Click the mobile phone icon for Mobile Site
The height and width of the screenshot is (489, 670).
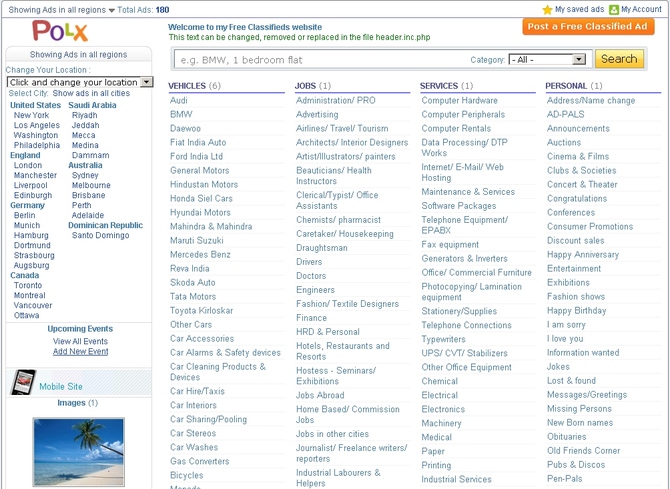23,382
